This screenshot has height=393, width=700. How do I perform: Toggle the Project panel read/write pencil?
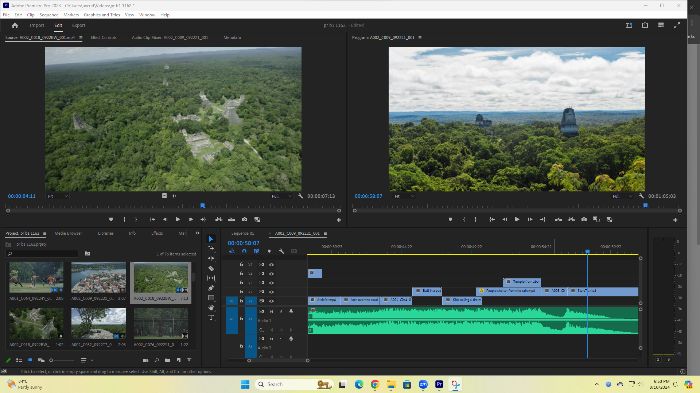click(8, 360)
